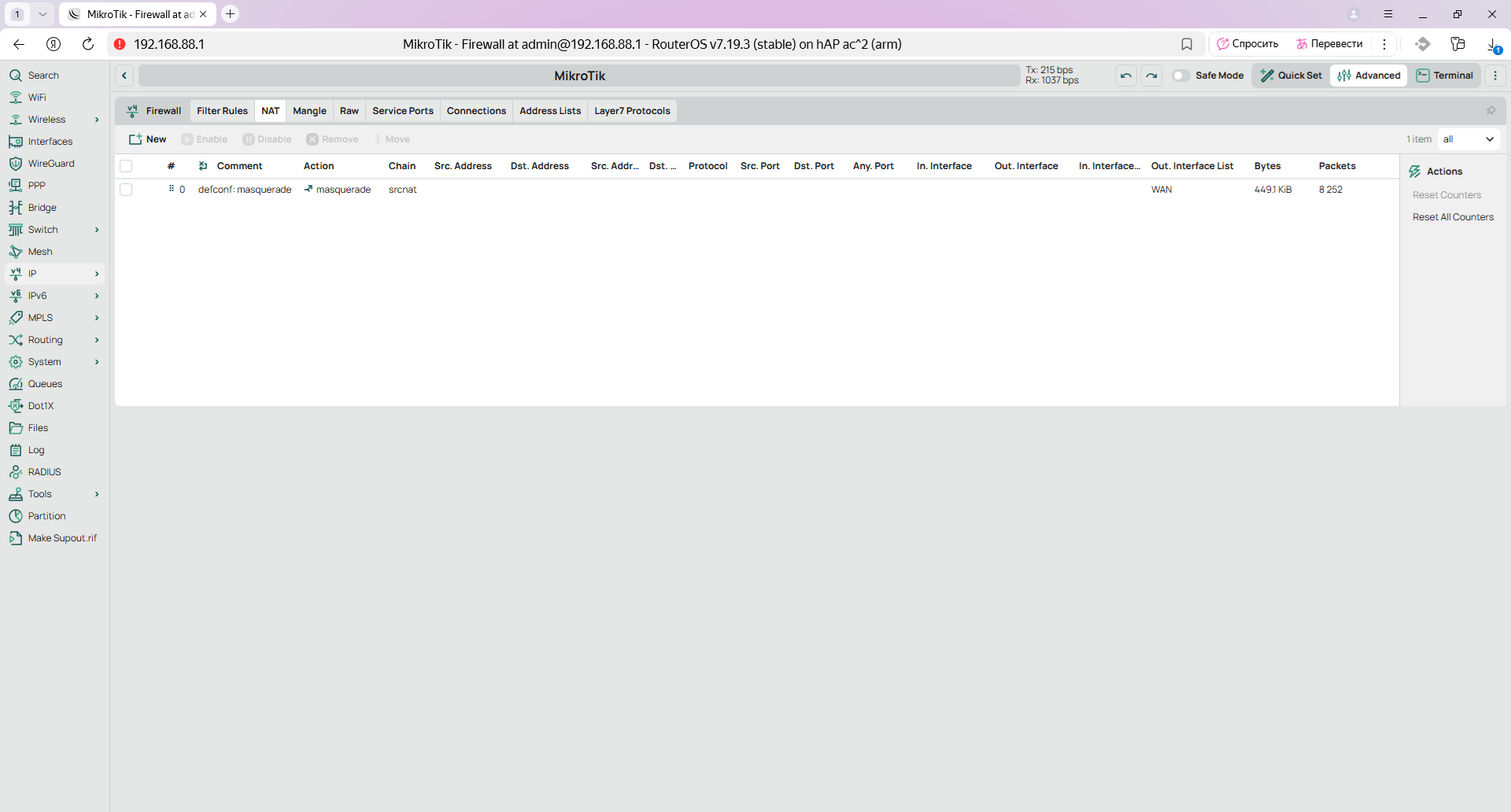Screen dimensions: 1511x812
Task: Expand the Wireless submenu
Action: [x=97, y=120]
